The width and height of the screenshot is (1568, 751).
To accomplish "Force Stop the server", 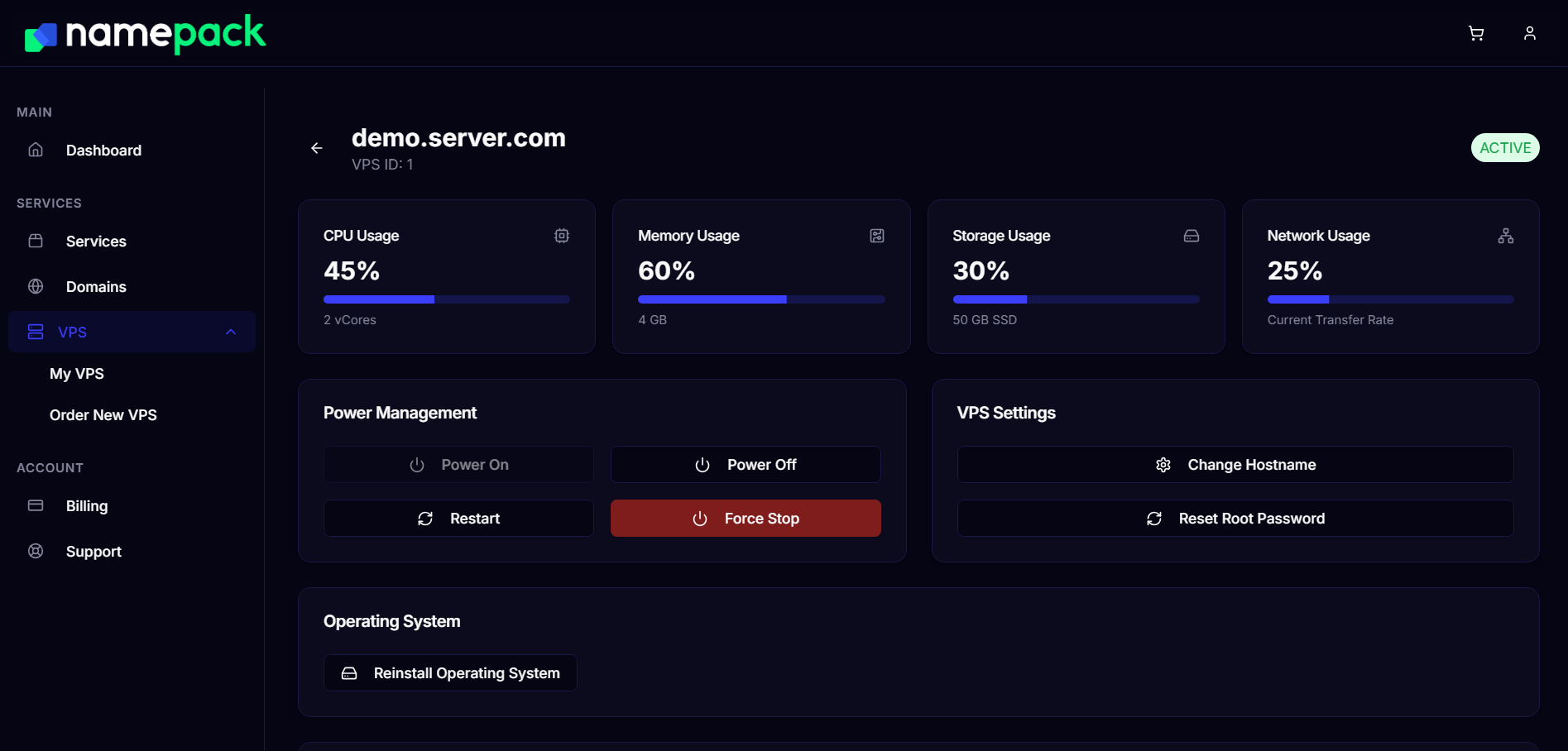I will pos(745,518).
